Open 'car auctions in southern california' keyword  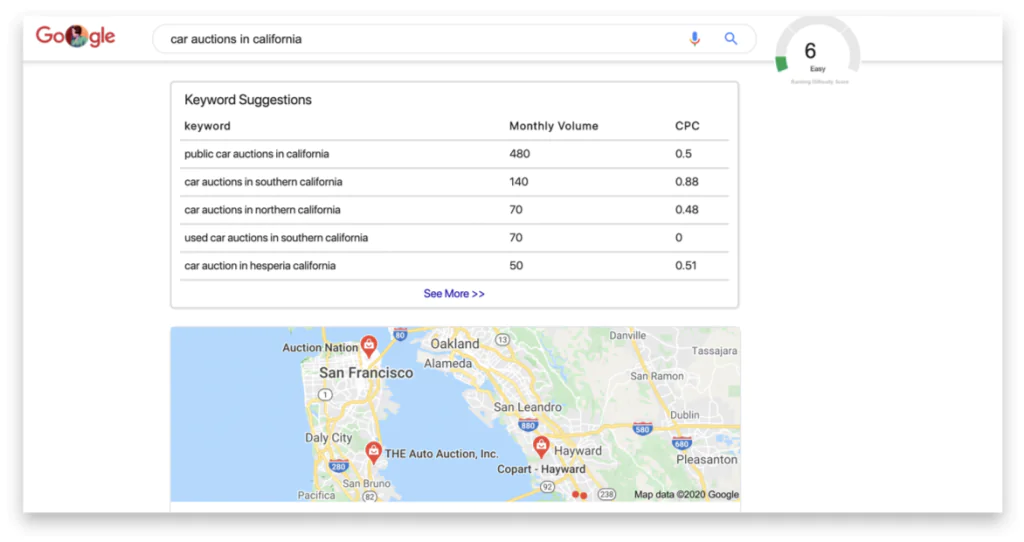click(263, 182)
